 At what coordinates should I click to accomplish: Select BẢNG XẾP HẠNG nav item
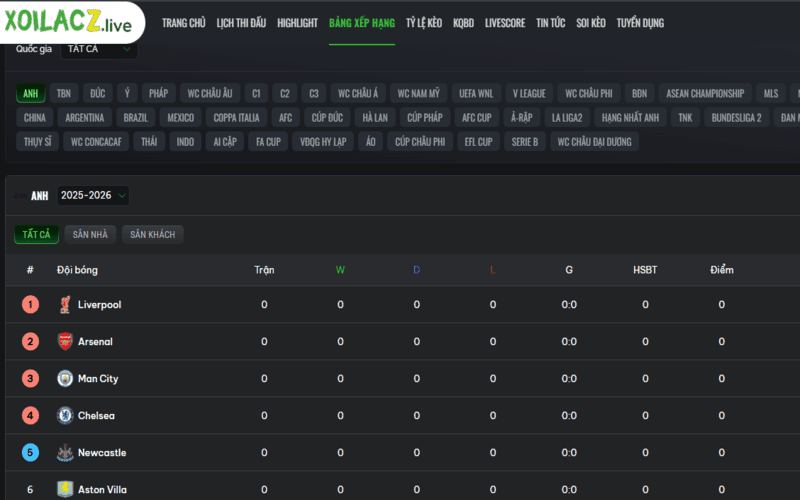[362, 23]
